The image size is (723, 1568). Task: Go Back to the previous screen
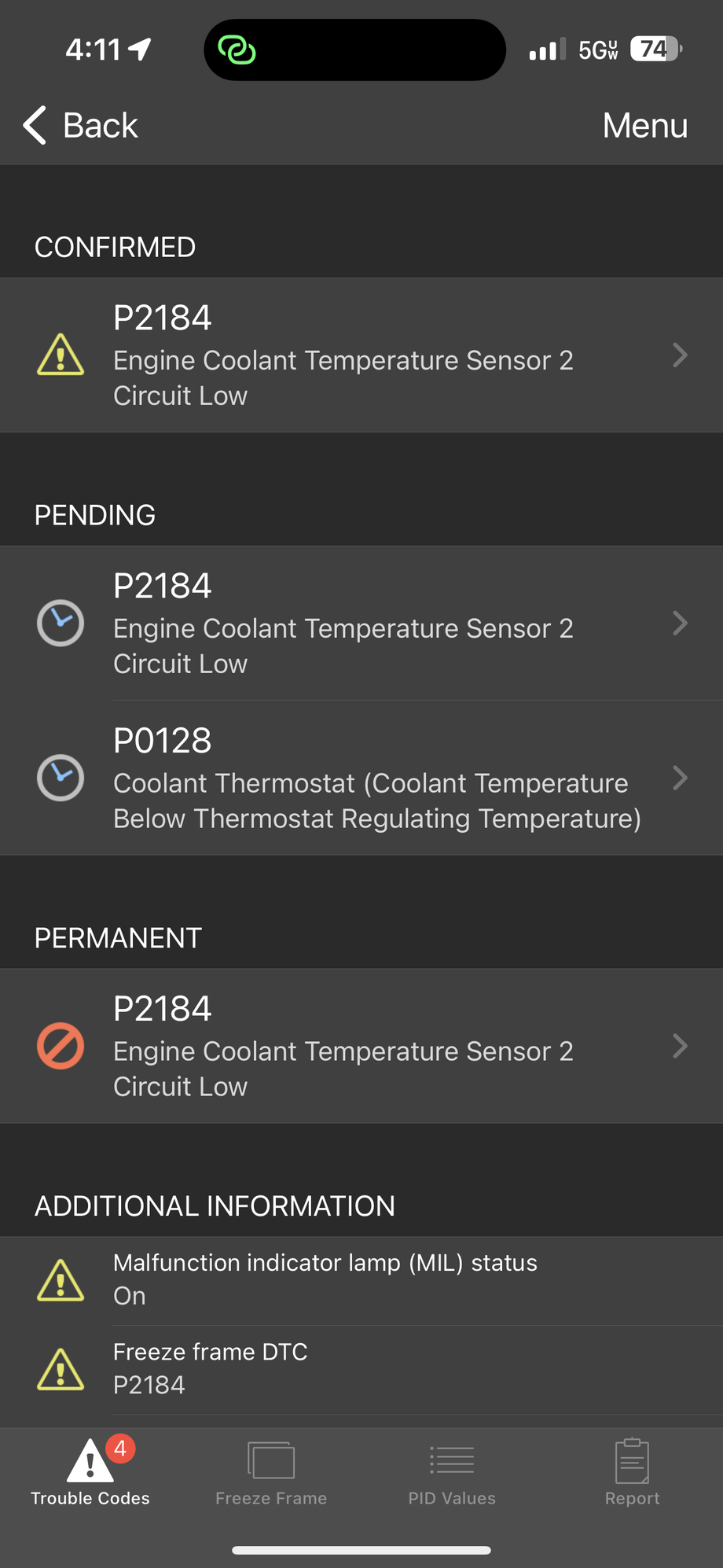point(81,126)
